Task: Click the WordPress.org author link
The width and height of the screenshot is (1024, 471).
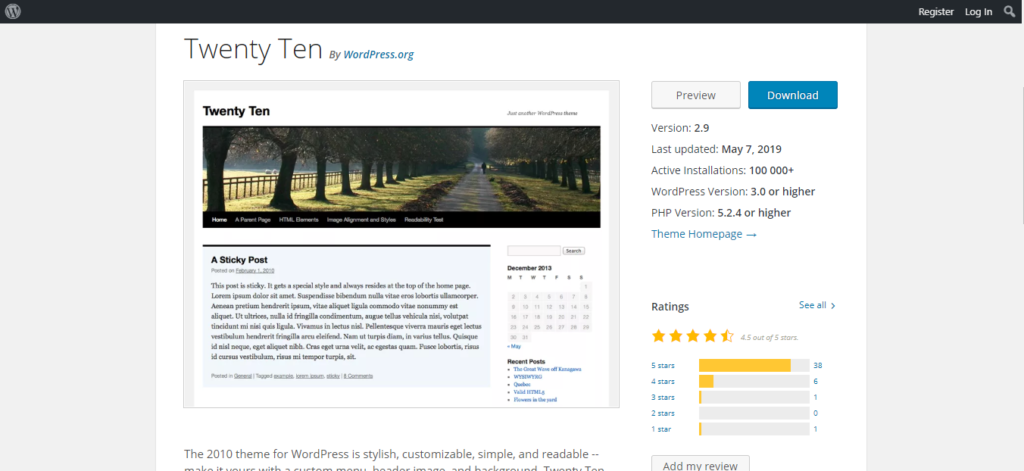Action: pos(378,55)
